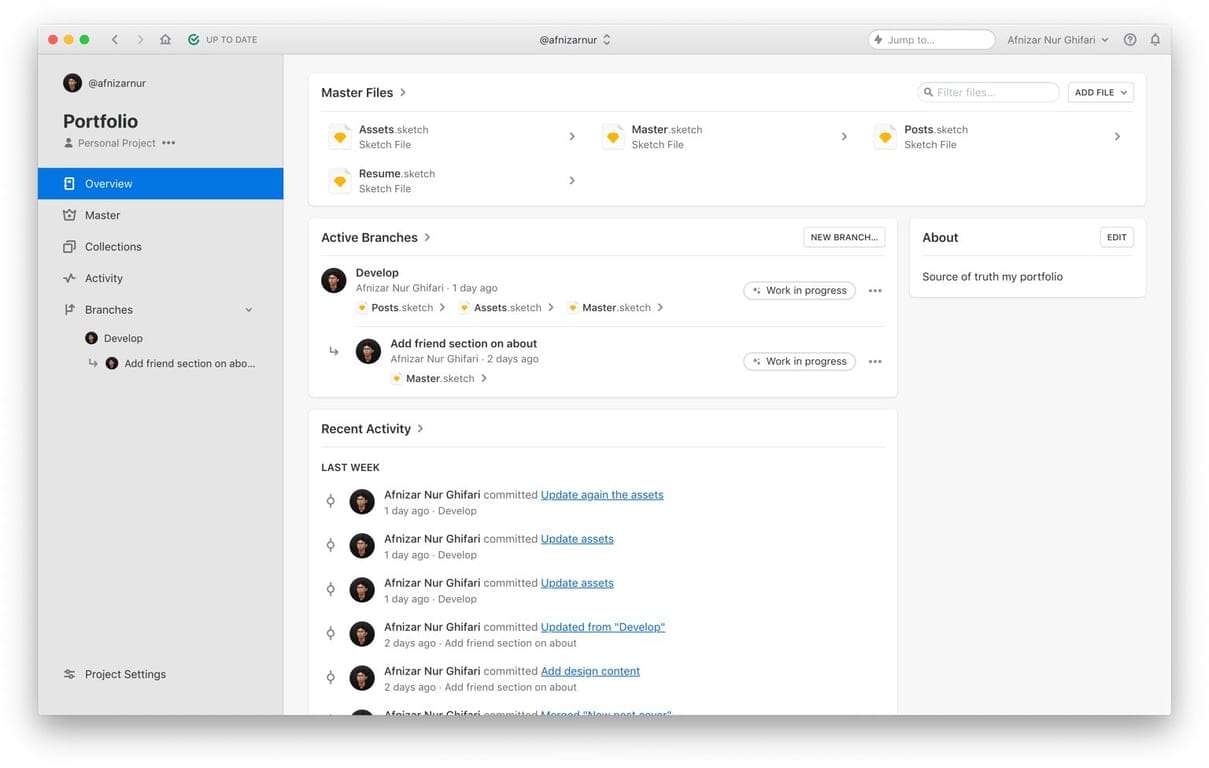Collapse the Branches section in sidebar
The height and width of the screenshot is (768, 1209).
click(x=249, y=310)
